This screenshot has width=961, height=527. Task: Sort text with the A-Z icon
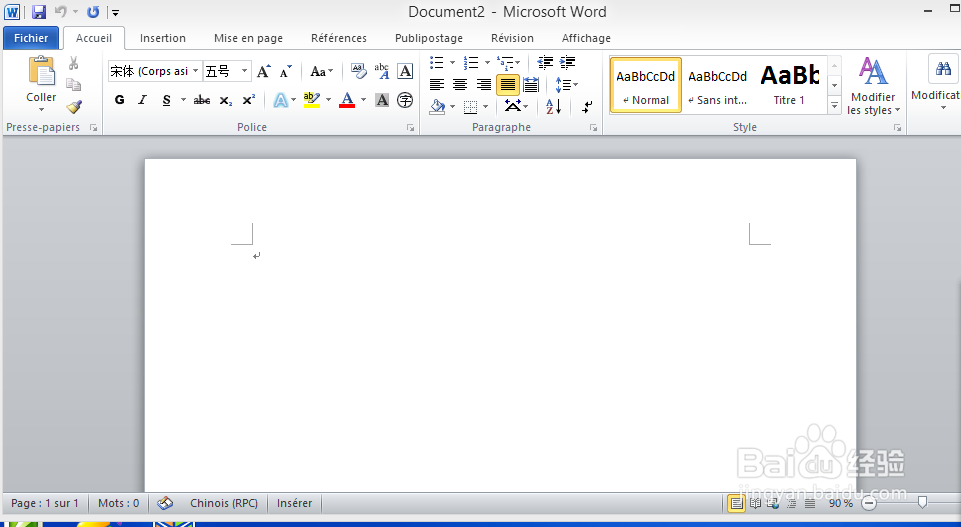point(553,107)
